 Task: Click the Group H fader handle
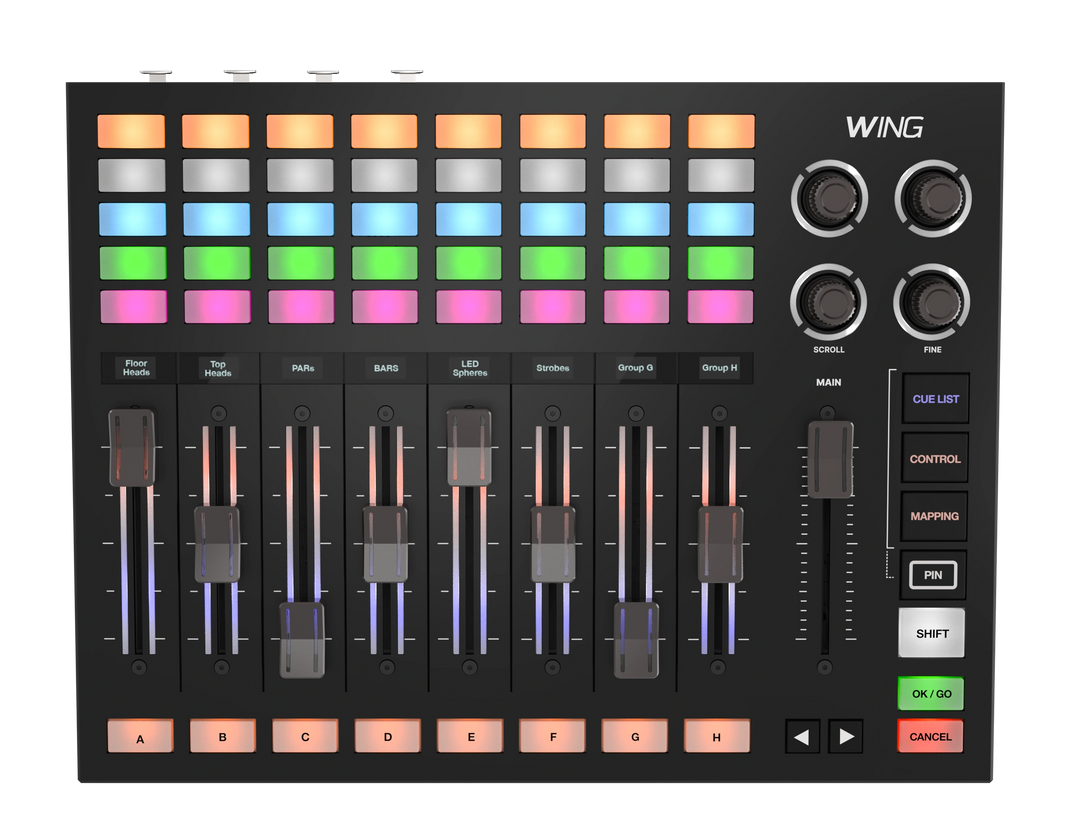coord(720,545)
